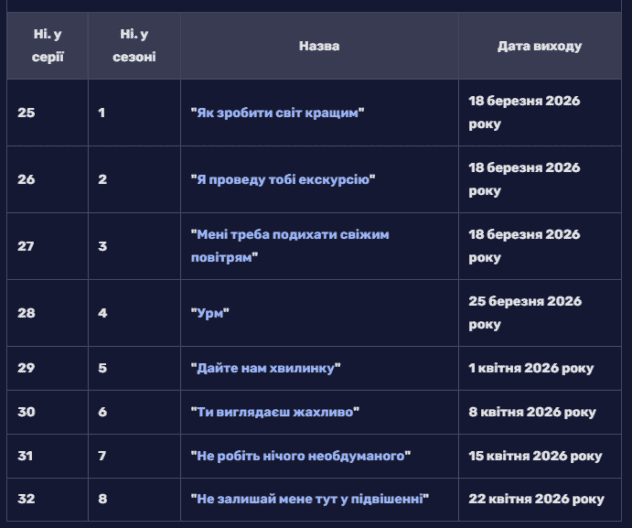
Task: Select series number 32 in last row
Action: pos(26,499)
